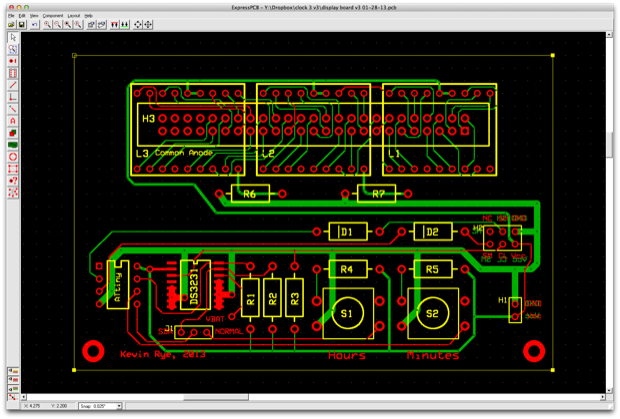
Task: Select the R4 resistor component
Action: [x=348, y=269]
